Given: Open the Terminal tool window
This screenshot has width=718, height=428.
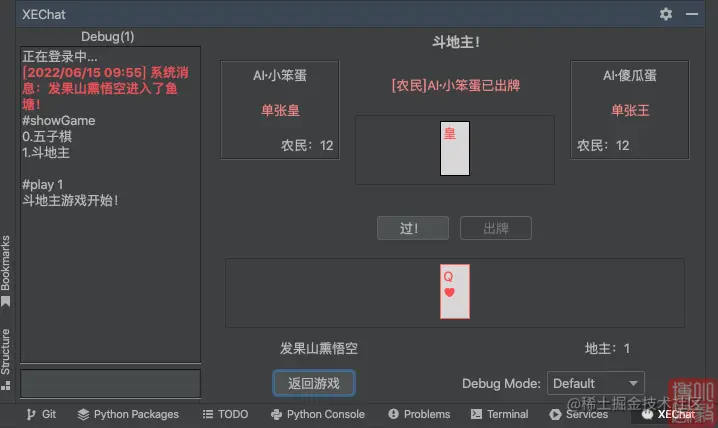Looking at the screenshot, I should [x=500, y=414].
